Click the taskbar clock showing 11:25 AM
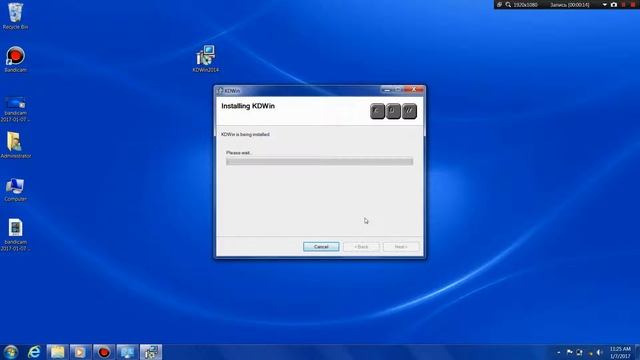This screenshot has width=640, height=360. coord(620,352)
